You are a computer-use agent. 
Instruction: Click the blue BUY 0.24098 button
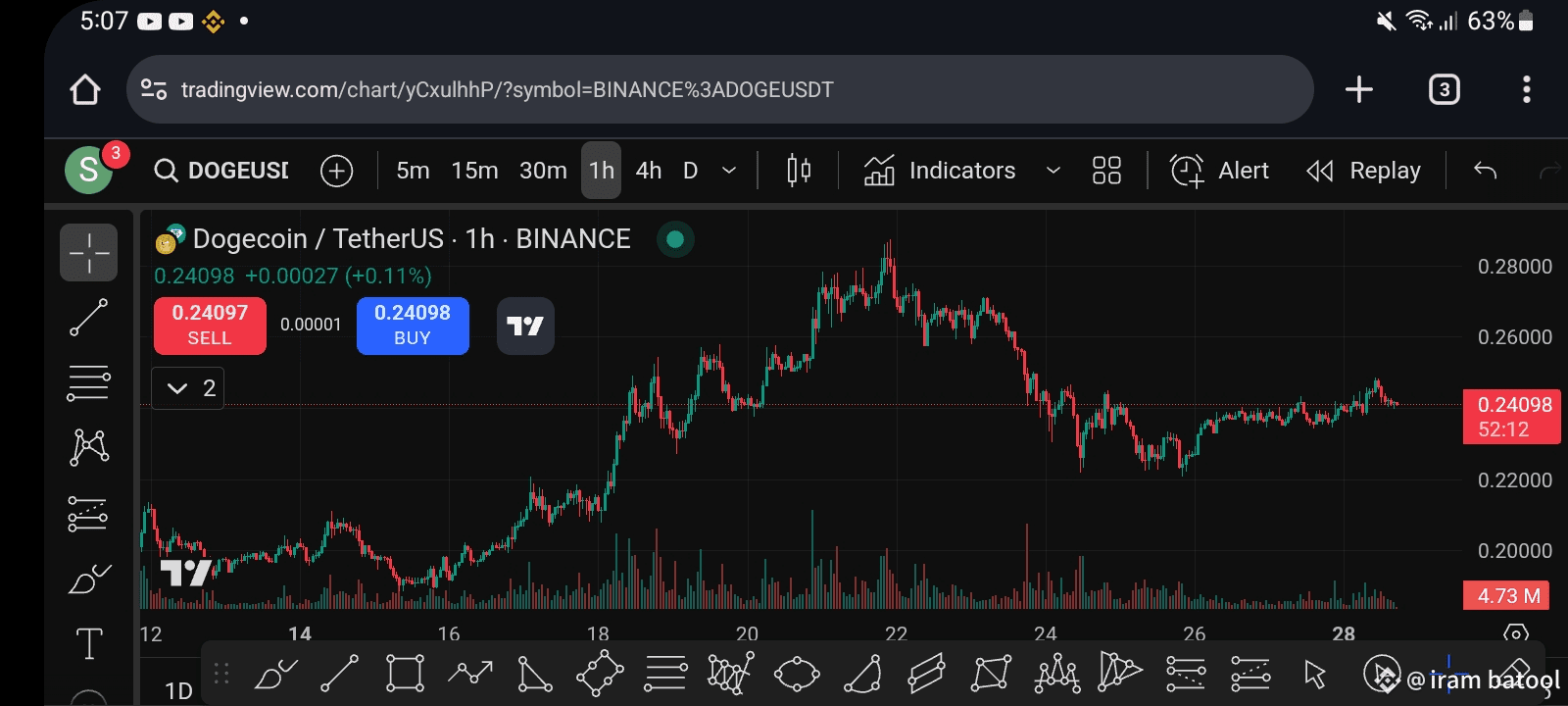pyautogui.click(x=413, y=326)
